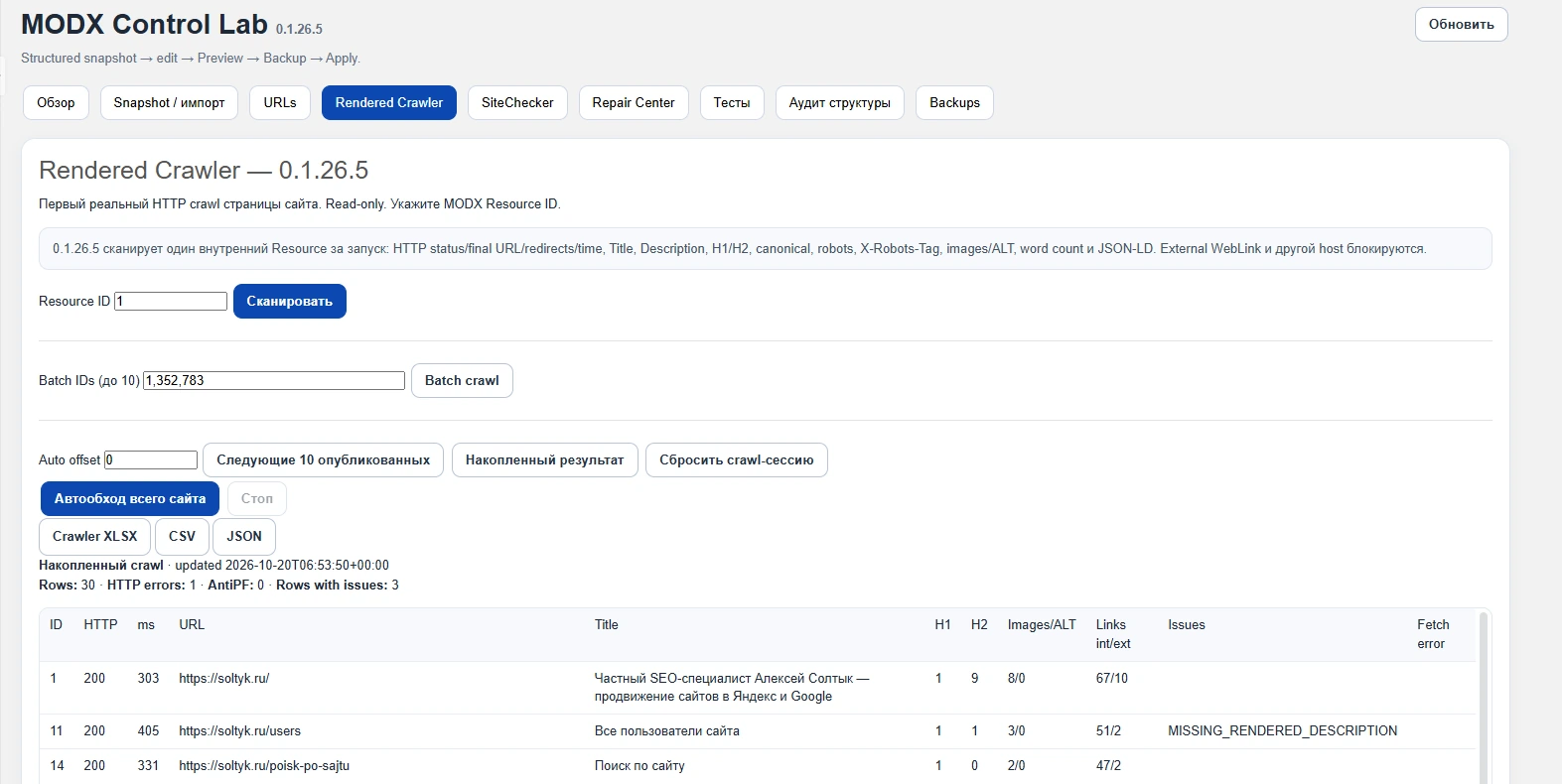The height and width of the screenshot is (784, 1562).
Task: Switch to Snapshot / импорт tab
Action: [169, 102]
